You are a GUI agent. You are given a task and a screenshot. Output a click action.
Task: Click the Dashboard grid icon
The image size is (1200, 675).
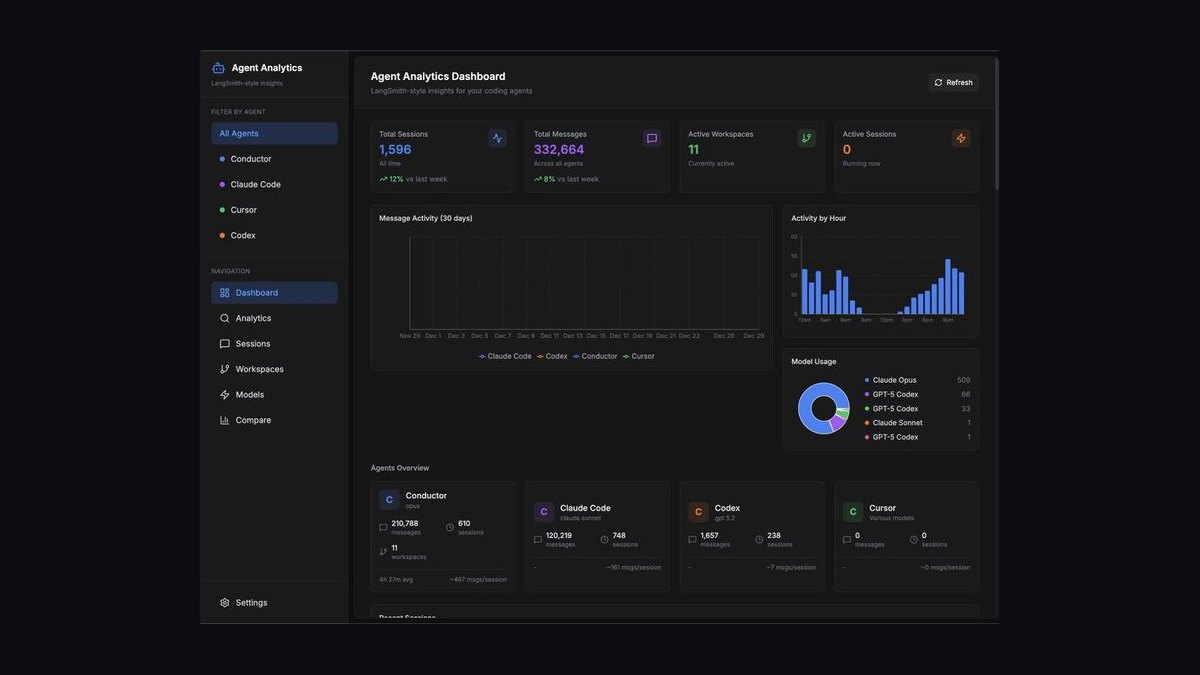[225, 293]
